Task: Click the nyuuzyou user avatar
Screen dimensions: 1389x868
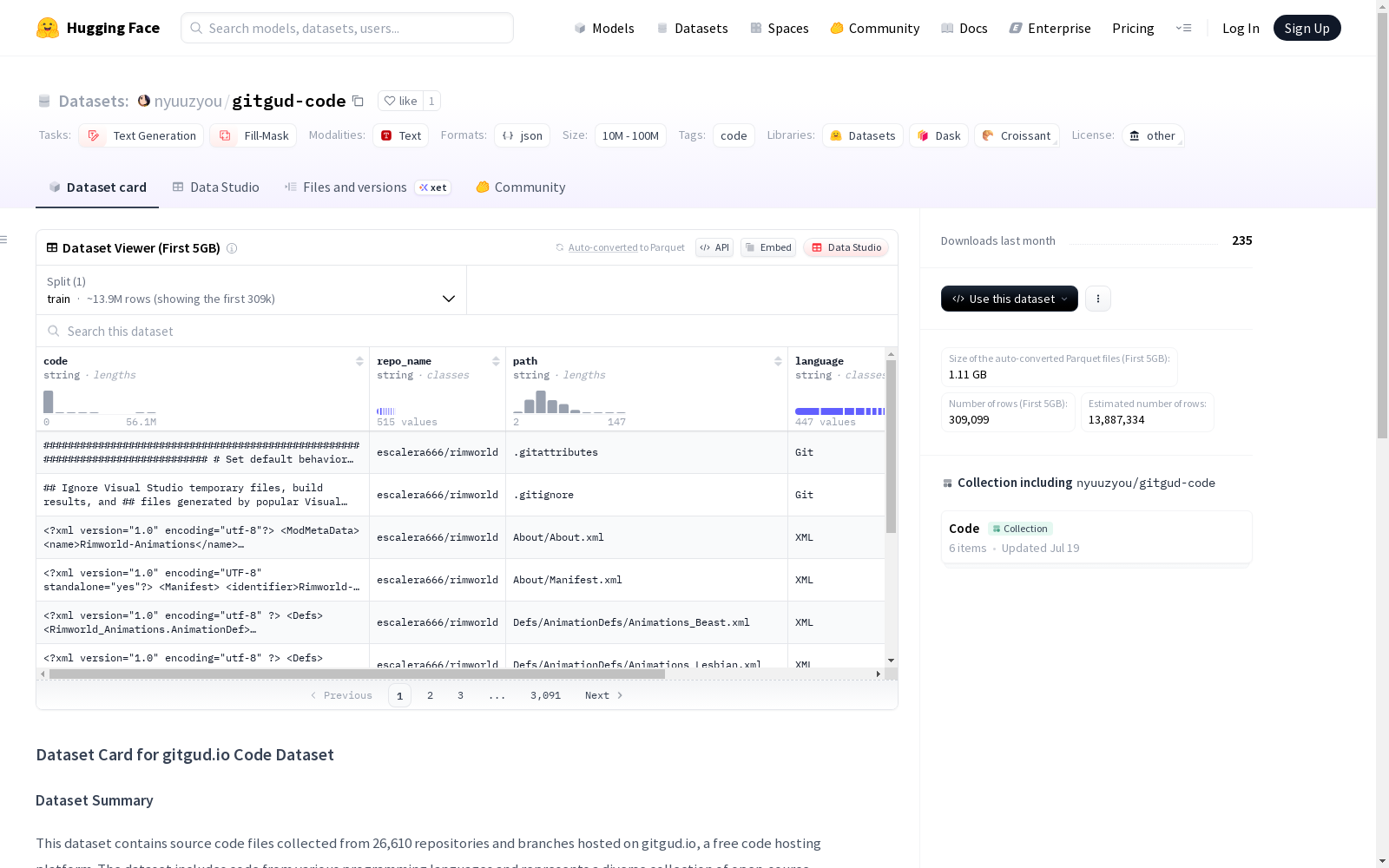Action: tap(144, 101)
